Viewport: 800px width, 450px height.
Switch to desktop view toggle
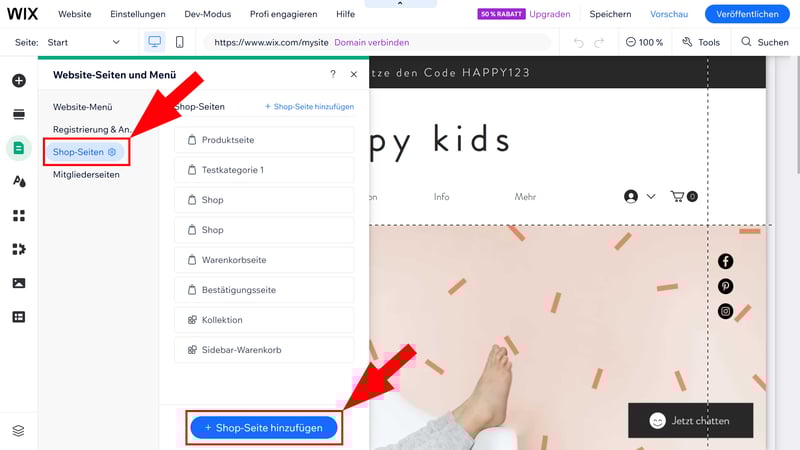point(155,42)
